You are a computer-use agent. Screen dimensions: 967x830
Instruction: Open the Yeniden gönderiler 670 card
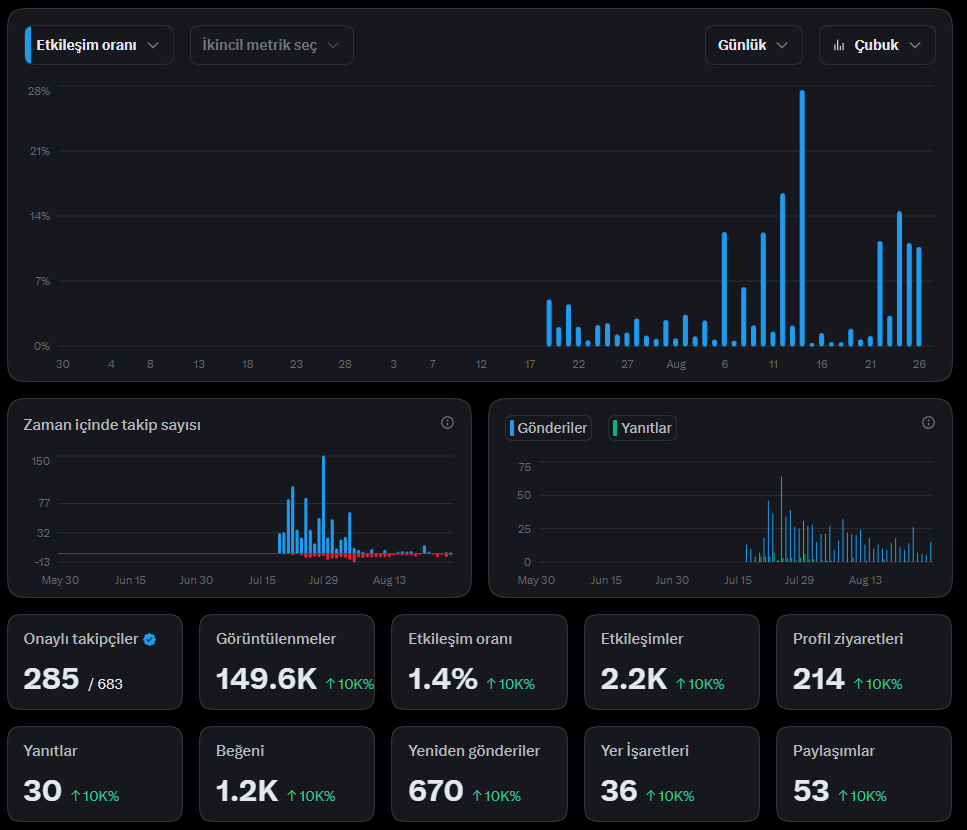(479, 774)
